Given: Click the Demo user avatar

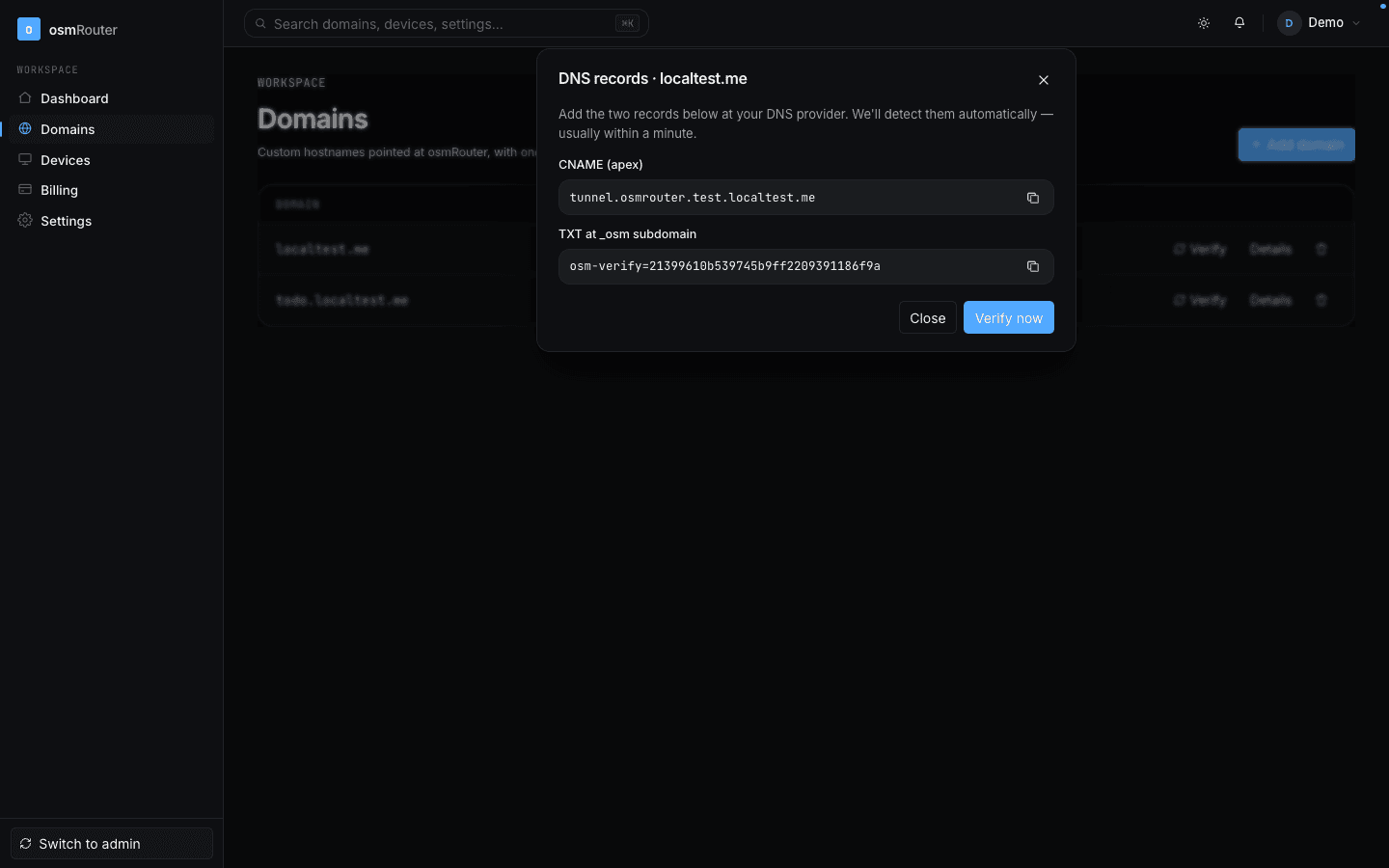Looking at the screenshot, I should (1289, 23).
